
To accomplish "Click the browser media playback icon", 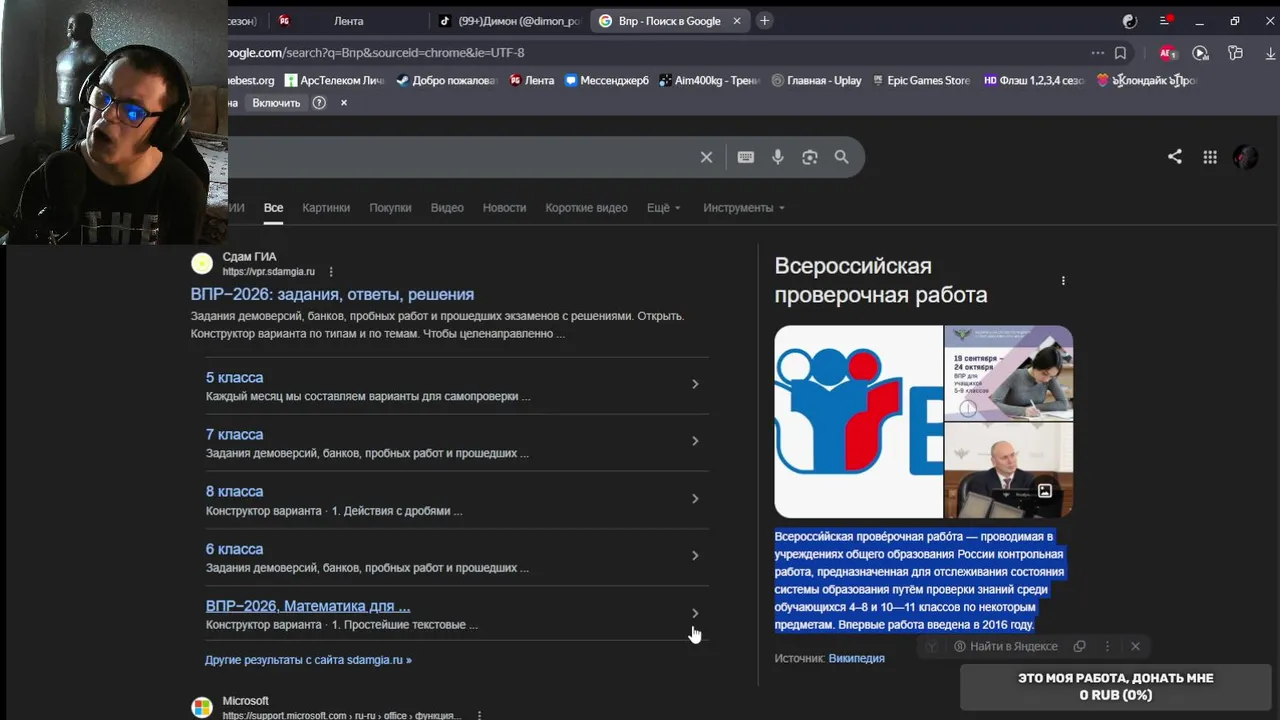I will [1201, 53].
